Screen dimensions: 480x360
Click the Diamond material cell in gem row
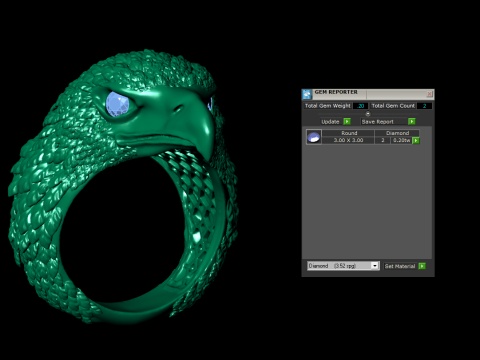397,133
